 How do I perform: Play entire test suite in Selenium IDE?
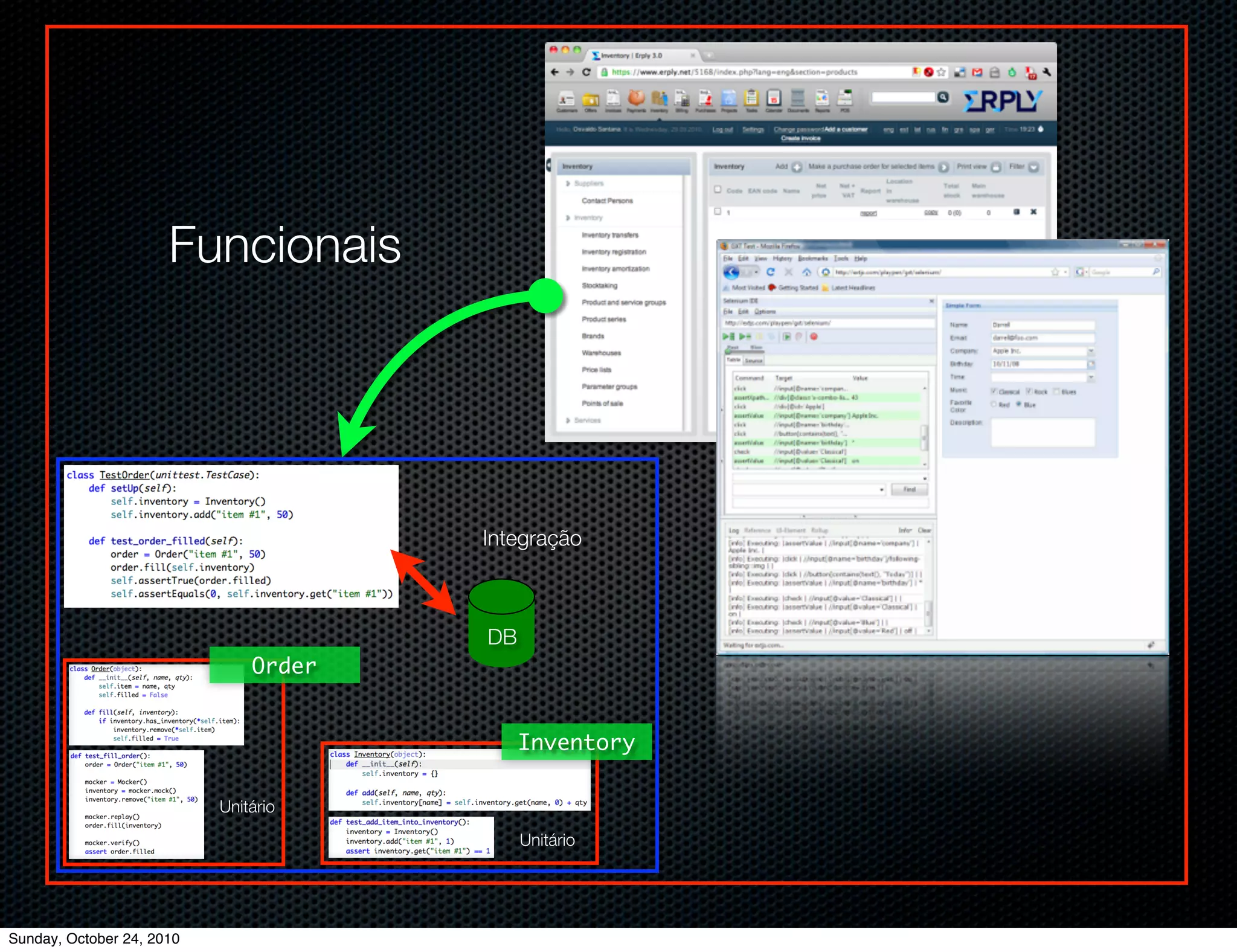tap(729, 336)
